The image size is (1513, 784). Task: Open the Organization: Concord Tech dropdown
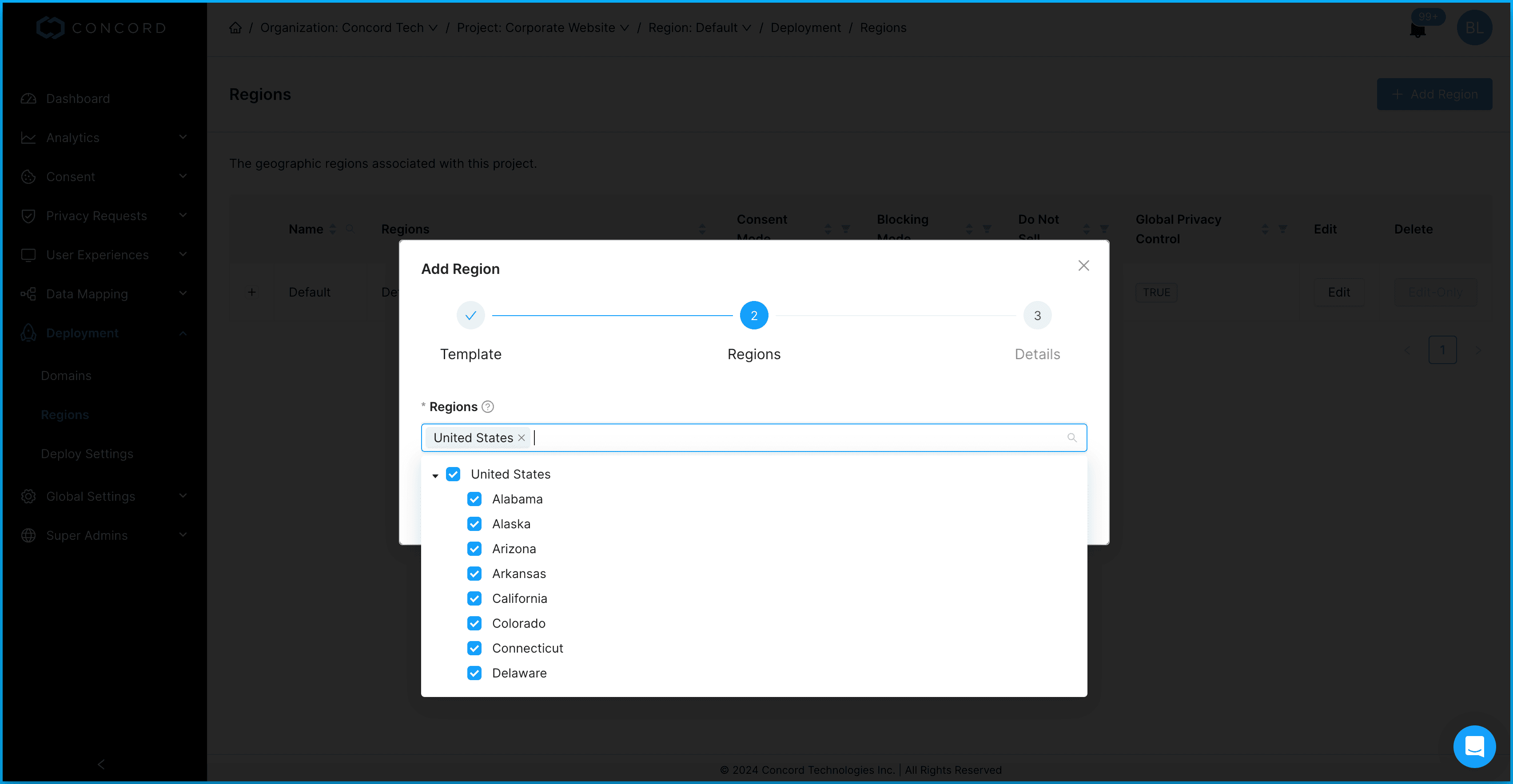[x=349, y=28]
